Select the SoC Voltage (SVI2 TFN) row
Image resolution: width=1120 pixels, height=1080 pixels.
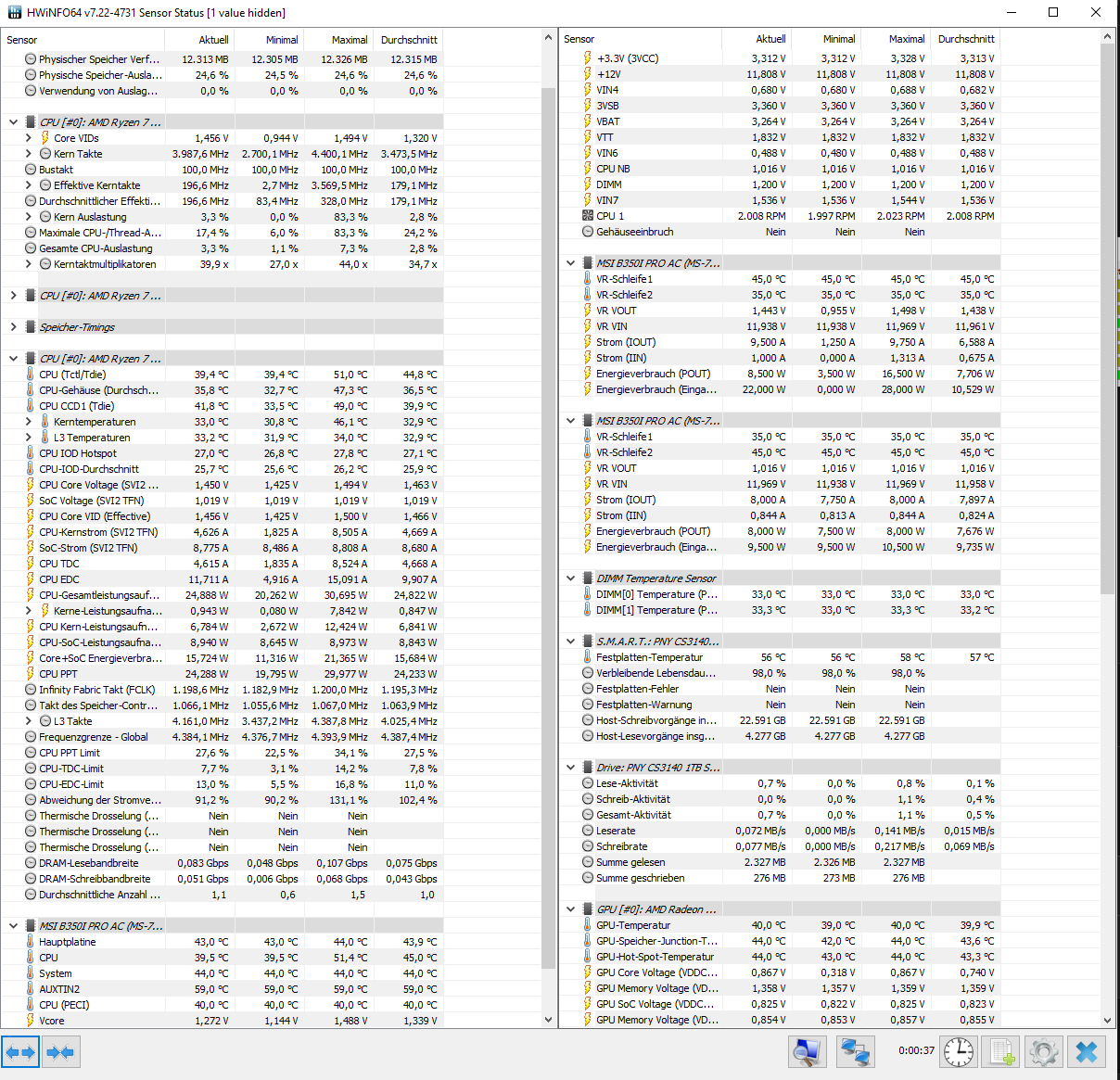click(222, 501)
